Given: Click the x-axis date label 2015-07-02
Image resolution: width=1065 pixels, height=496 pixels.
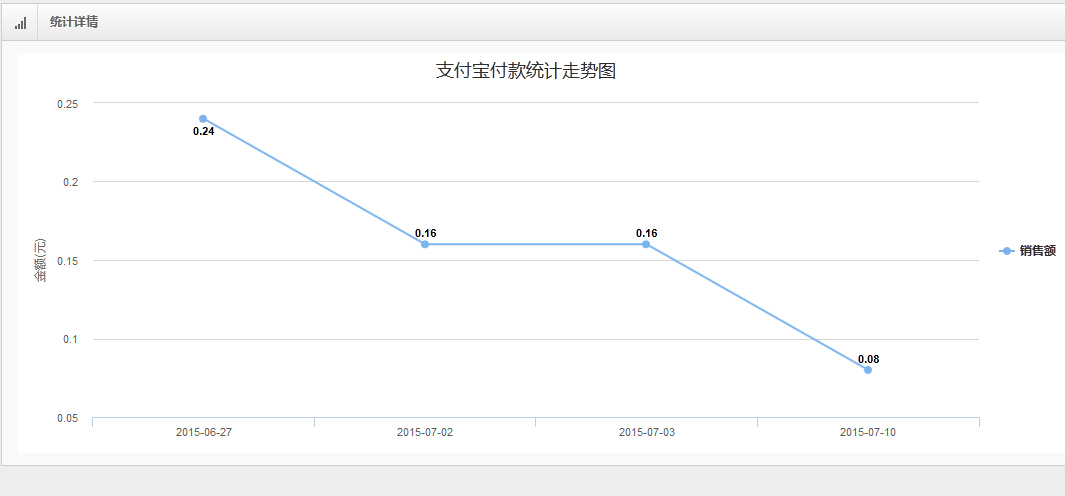Looking at the screenshot, I should (x=425, y=433).
